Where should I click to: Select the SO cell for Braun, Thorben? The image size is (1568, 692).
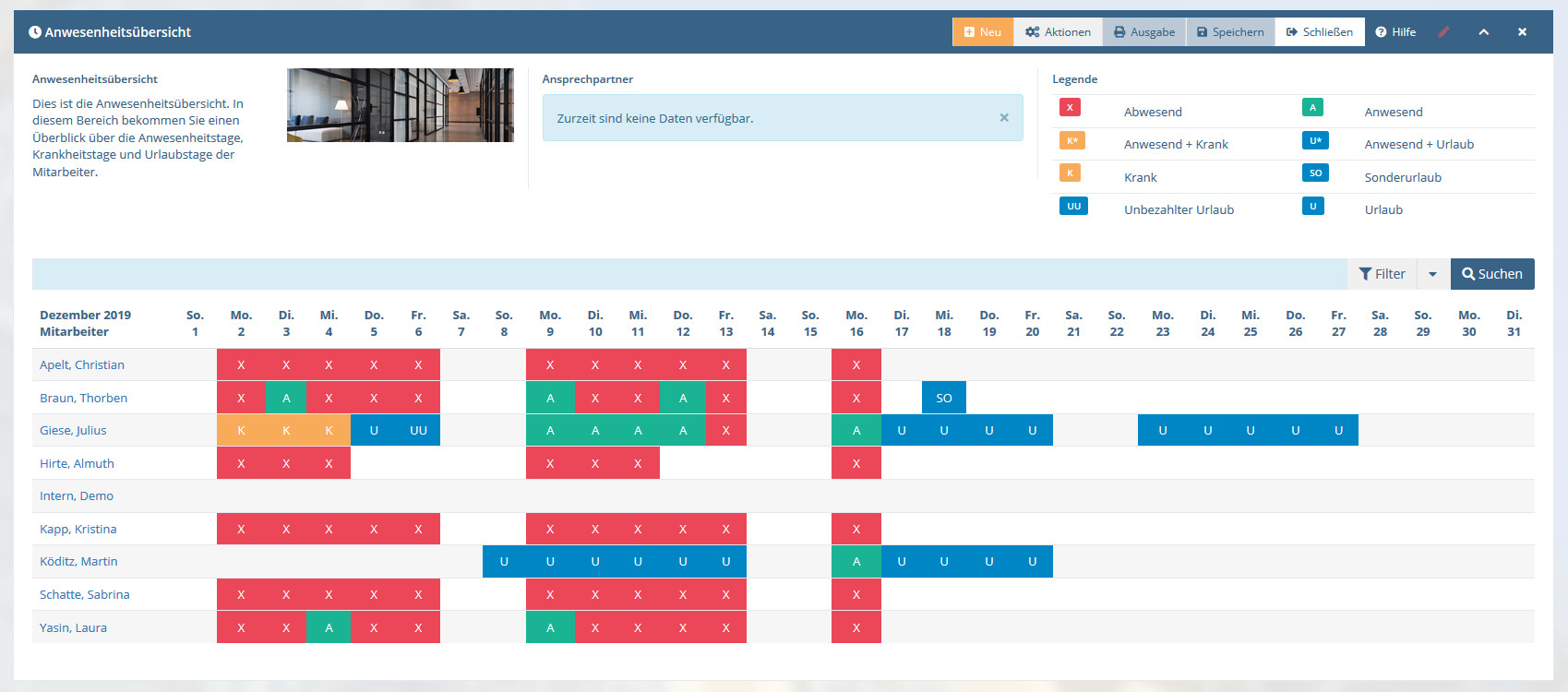[943, 398]
